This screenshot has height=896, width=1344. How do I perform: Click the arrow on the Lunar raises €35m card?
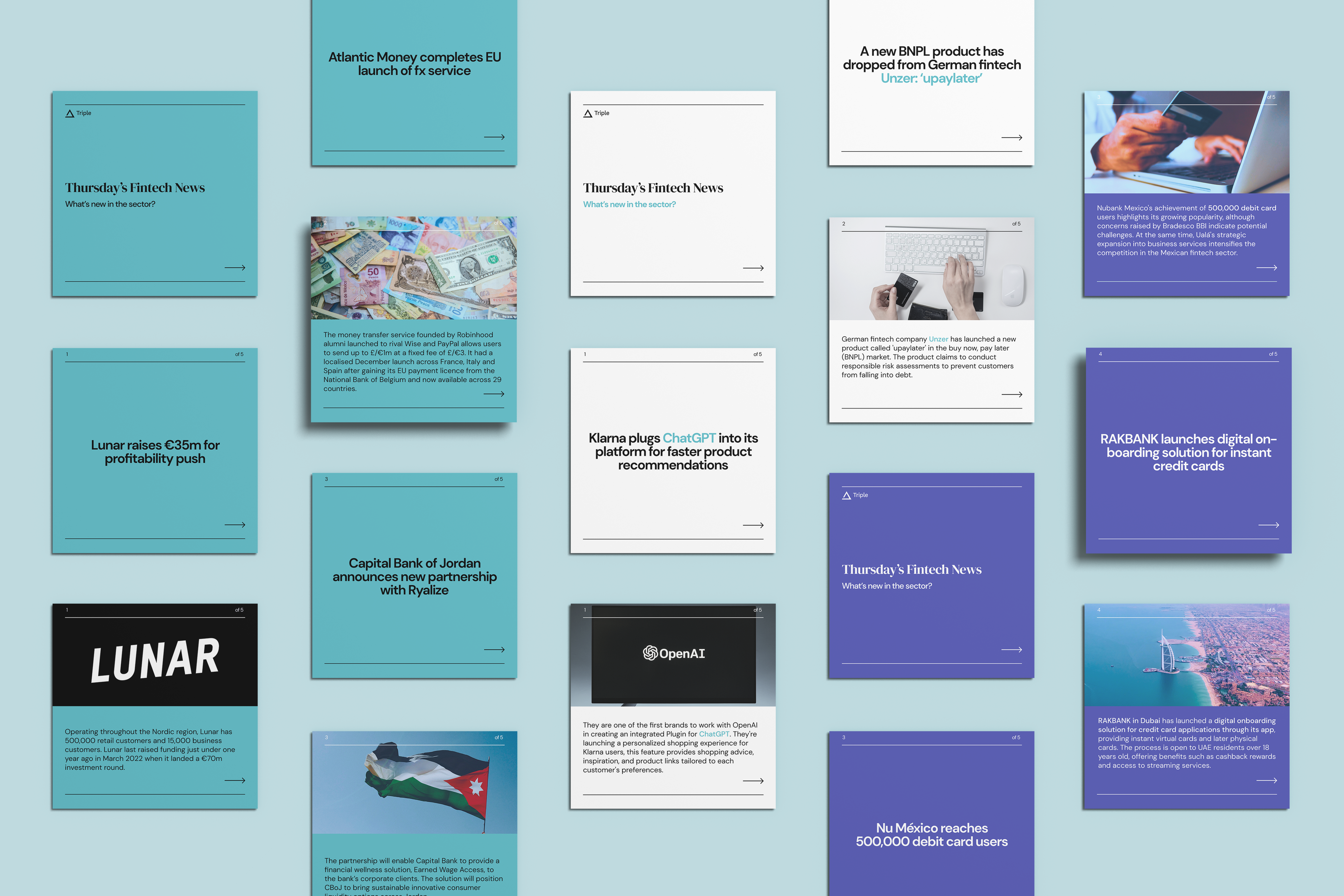point(235,524)
